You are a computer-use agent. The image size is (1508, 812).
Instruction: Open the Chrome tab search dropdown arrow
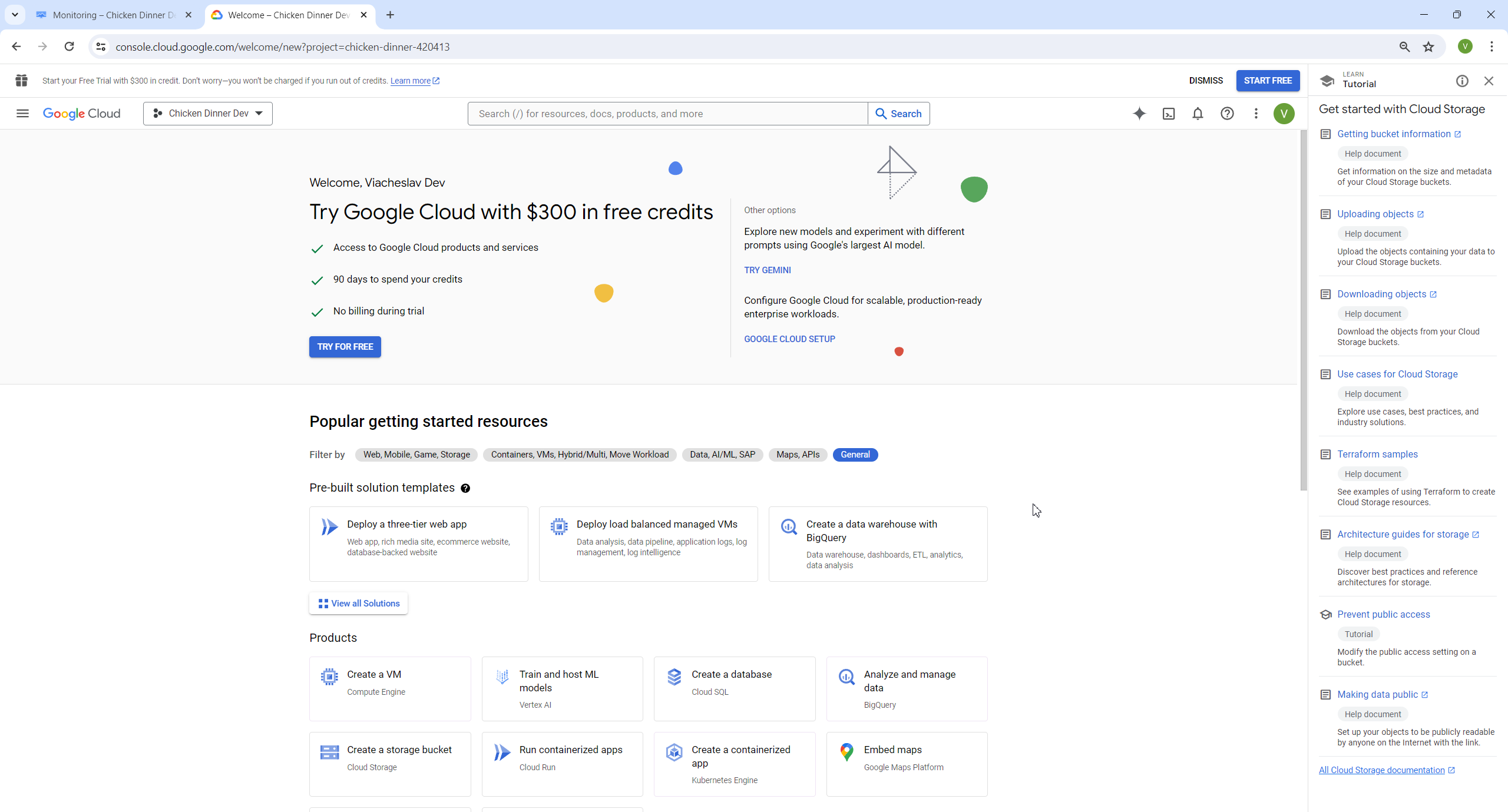(x=15, y=15)
